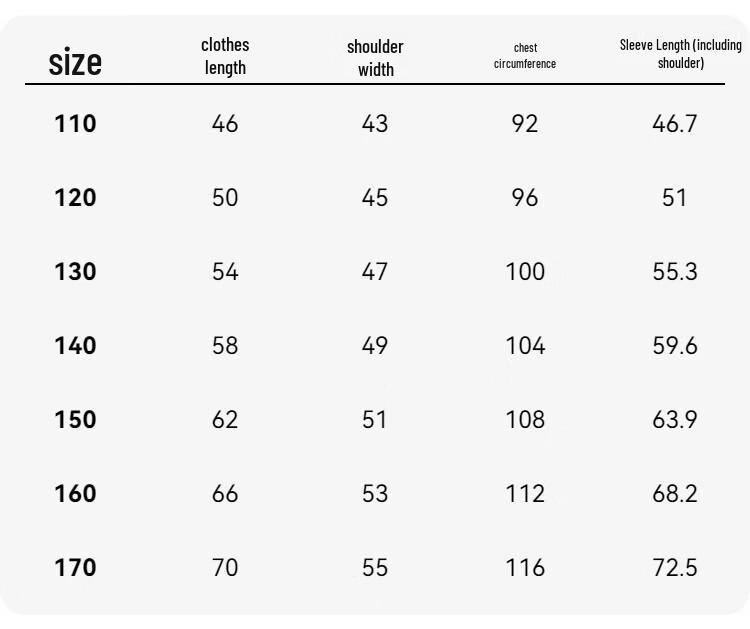This screenshot has width=750, height=629.
Task: Click the 'shoulder width' header
Action: pos(375,58)
